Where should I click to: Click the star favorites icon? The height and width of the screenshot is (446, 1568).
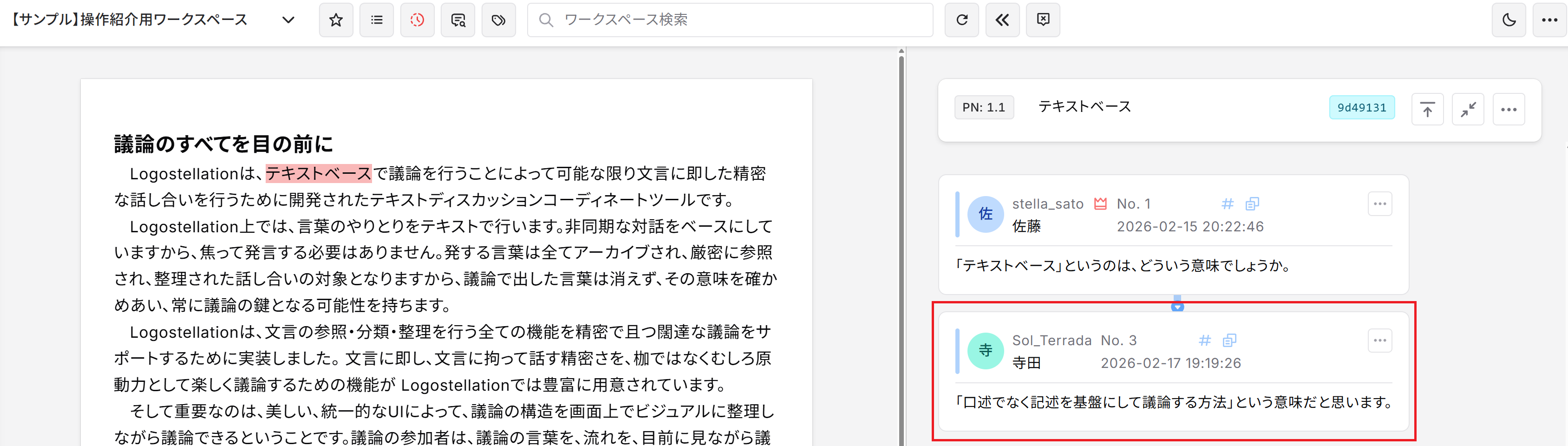point(336,20)
